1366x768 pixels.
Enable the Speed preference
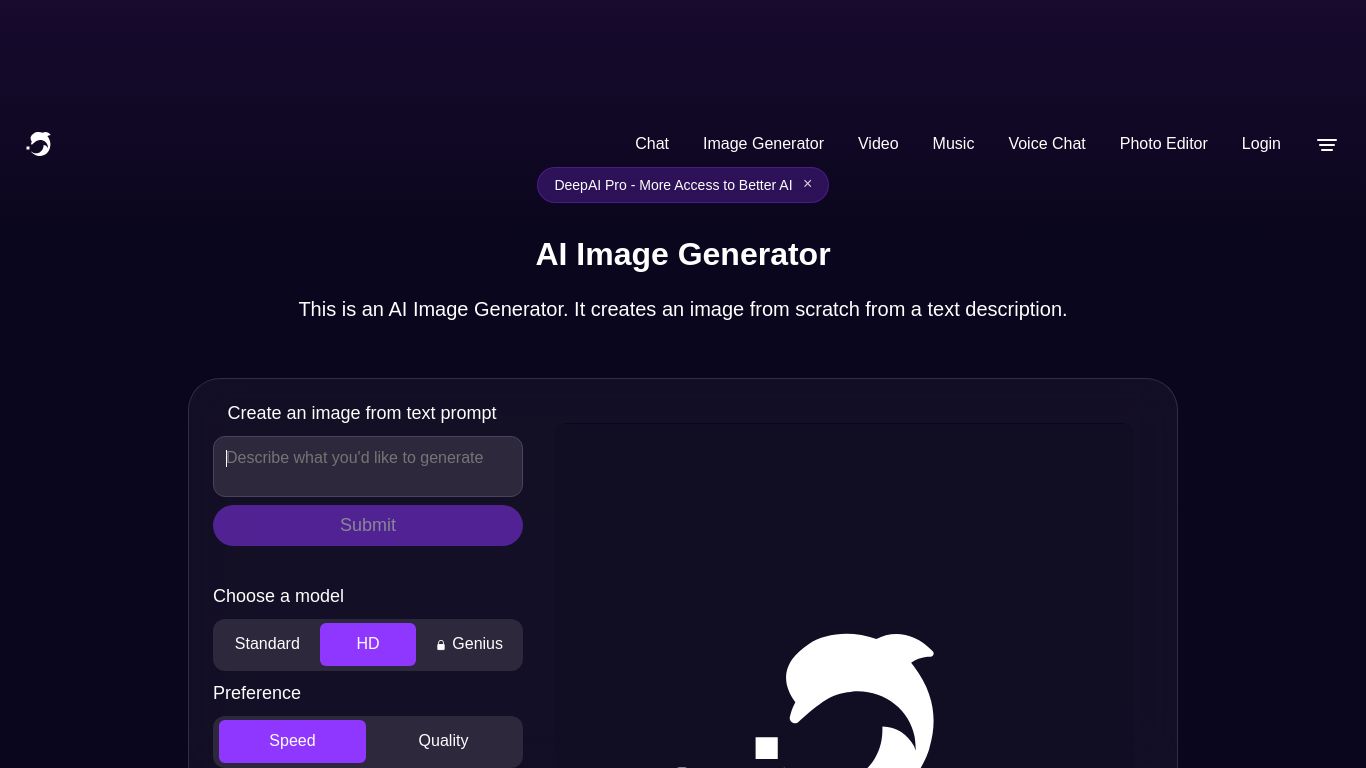coord(292,741)
